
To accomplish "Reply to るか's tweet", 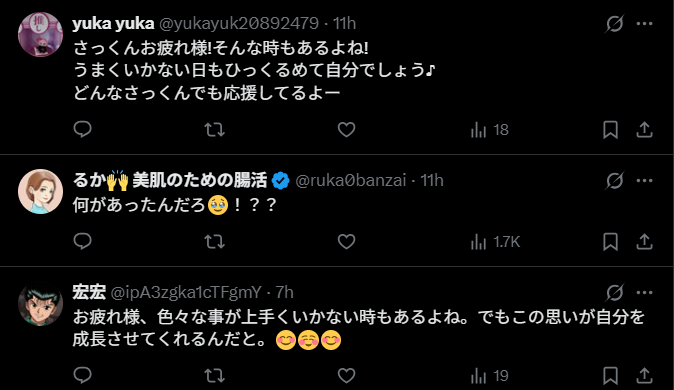I will (x=83, y=242).
